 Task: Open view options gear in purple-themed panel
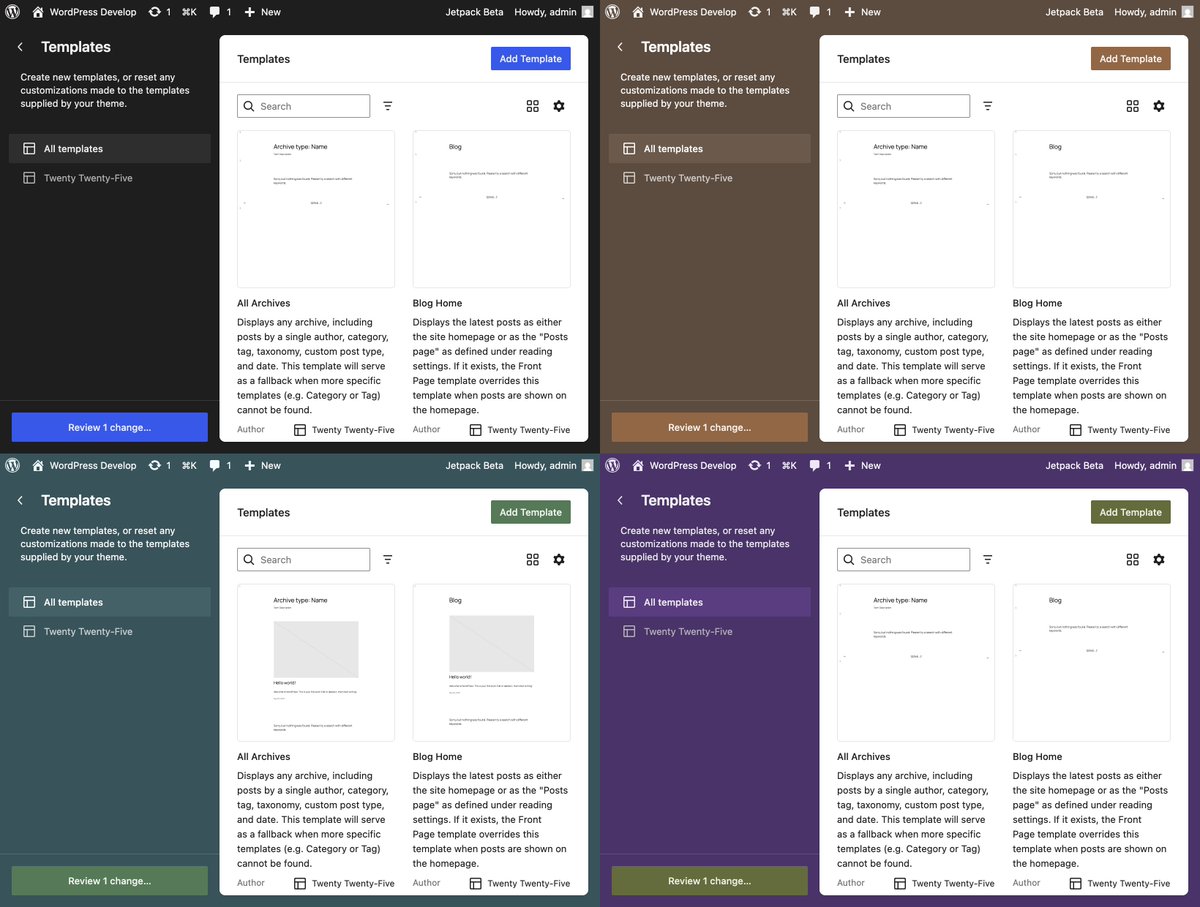click(1159, 560)
